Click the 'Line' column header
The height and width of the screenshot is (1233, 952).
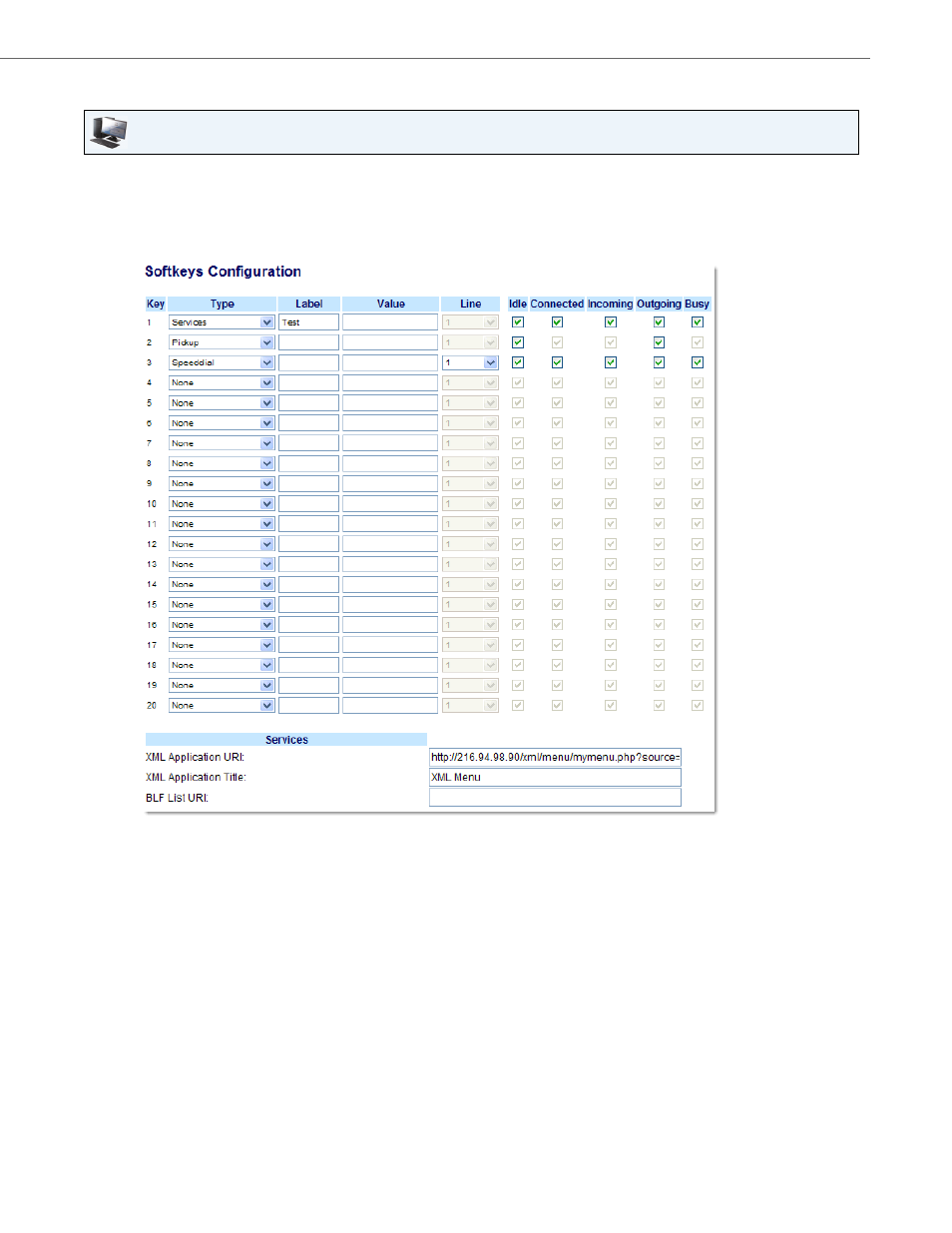coord(471,304)
